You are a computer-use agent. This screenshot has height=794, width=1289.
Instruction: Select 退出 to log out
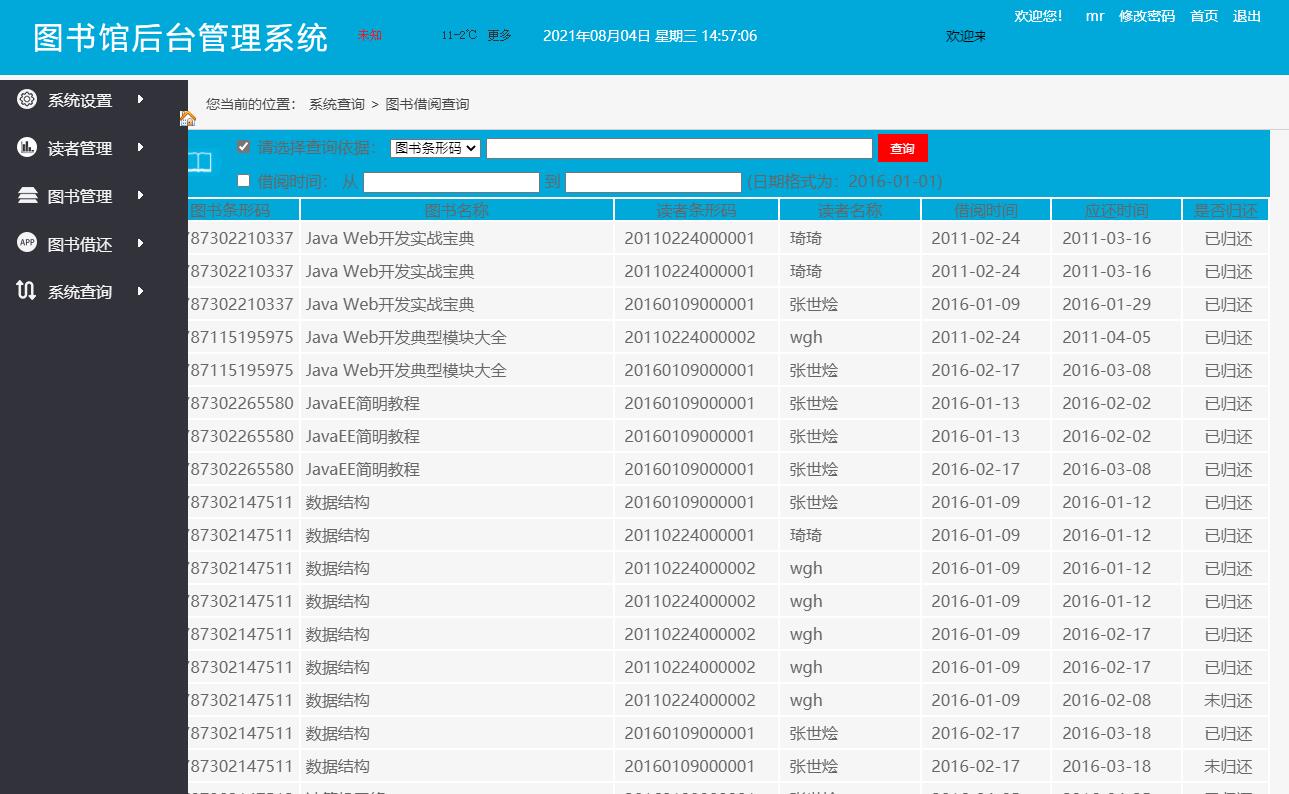pos(1246,16)
